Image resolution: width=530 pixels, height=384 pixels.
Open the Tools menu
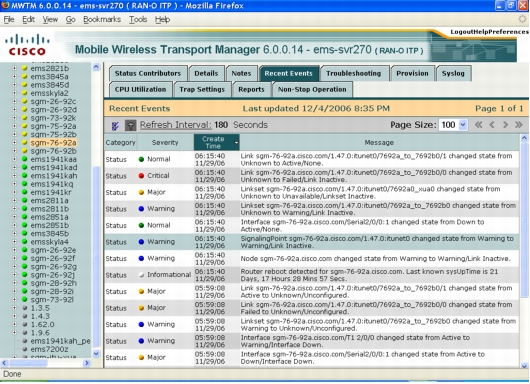click(138, 20)
